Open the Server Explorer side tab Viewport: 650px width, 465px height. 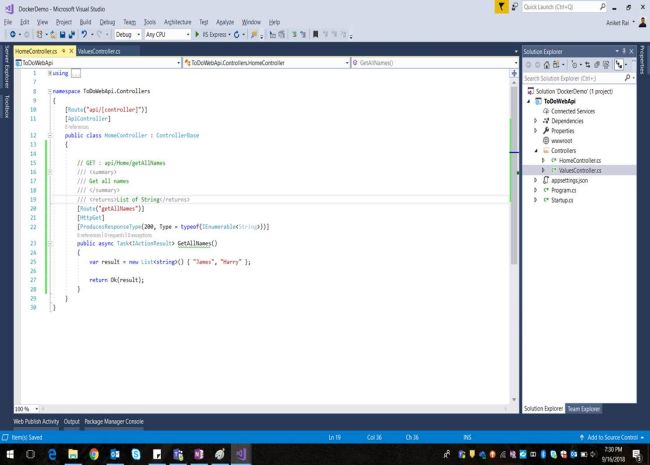pos(7,67)
